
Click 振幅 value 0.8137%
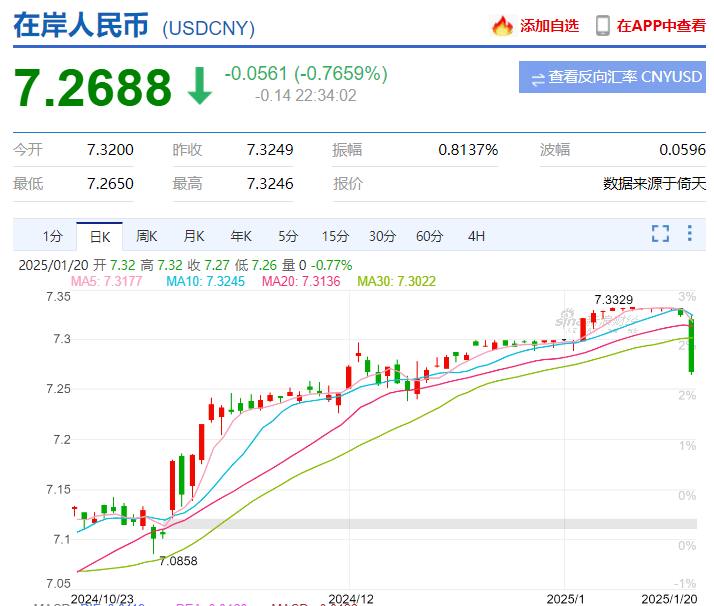(x=468, y=150)
